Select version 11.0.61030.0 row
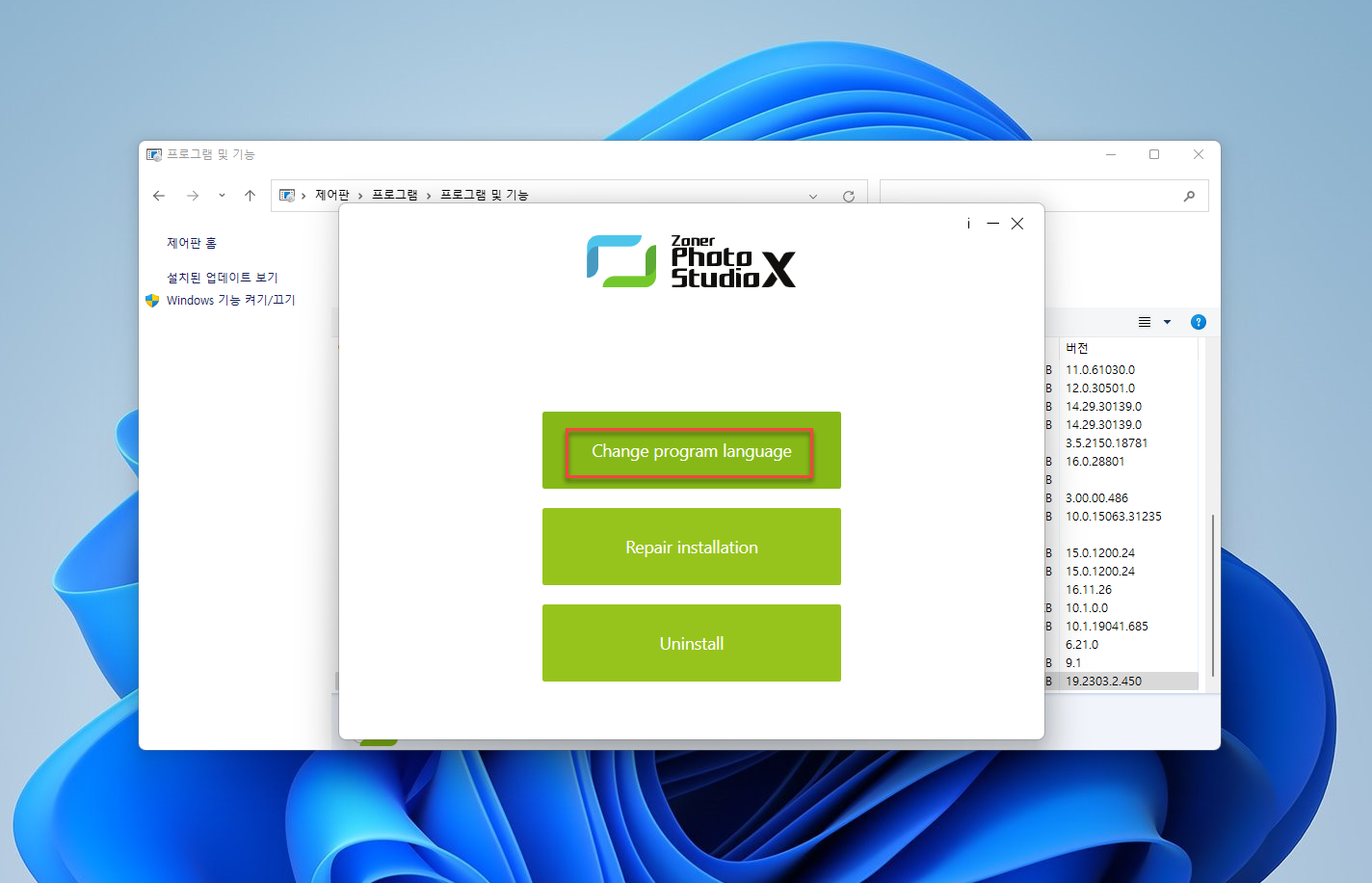The image size is (1372, 883). point(1100,370)
